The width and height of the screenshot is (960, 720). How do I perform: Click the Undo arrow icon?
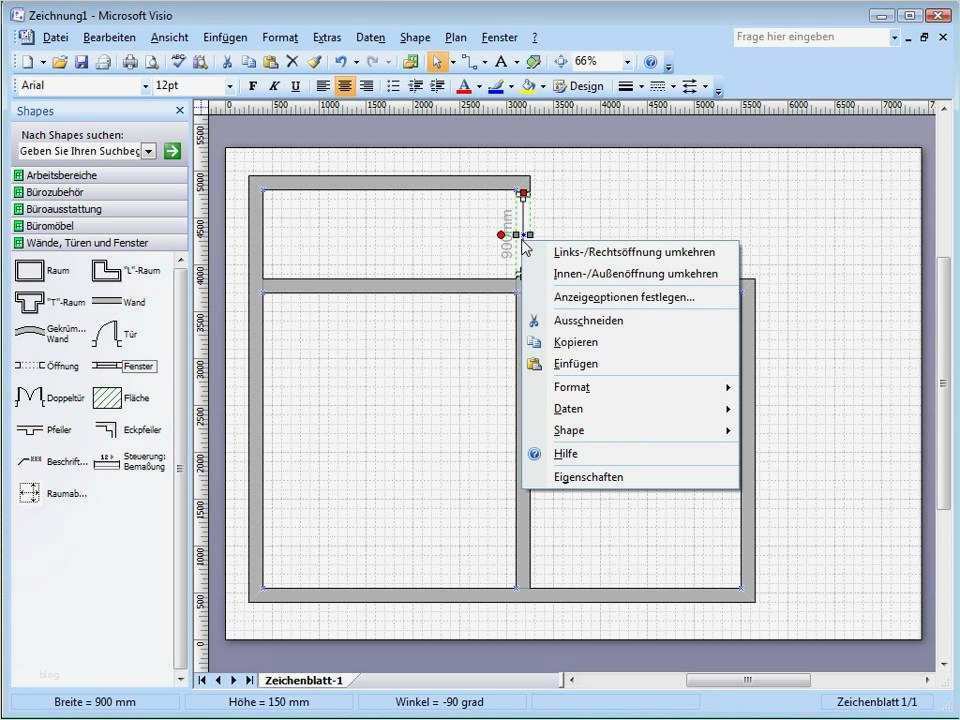click(x=341, y=62)
